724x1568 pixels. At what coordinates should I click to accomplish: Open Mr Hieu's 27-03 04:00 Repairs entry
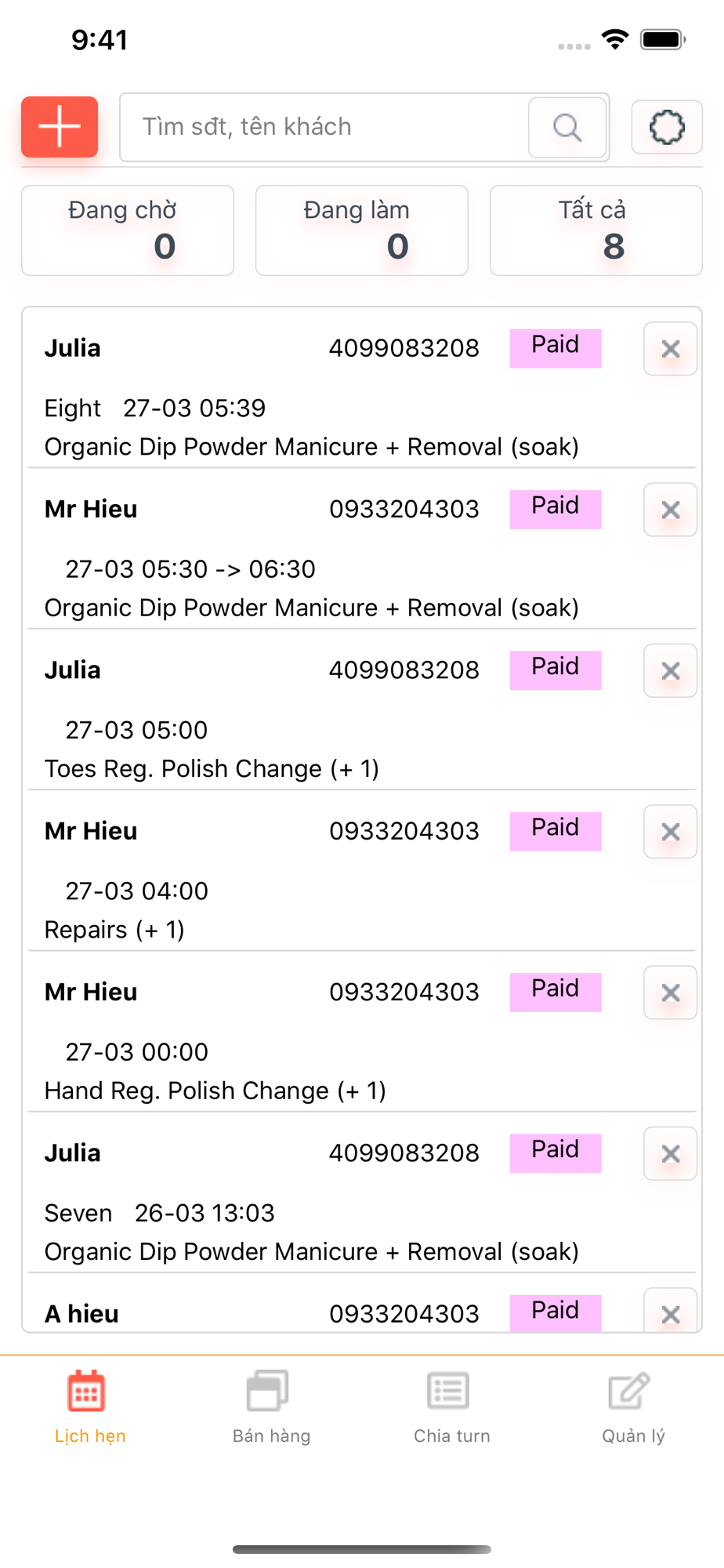[x=235, y=890]
